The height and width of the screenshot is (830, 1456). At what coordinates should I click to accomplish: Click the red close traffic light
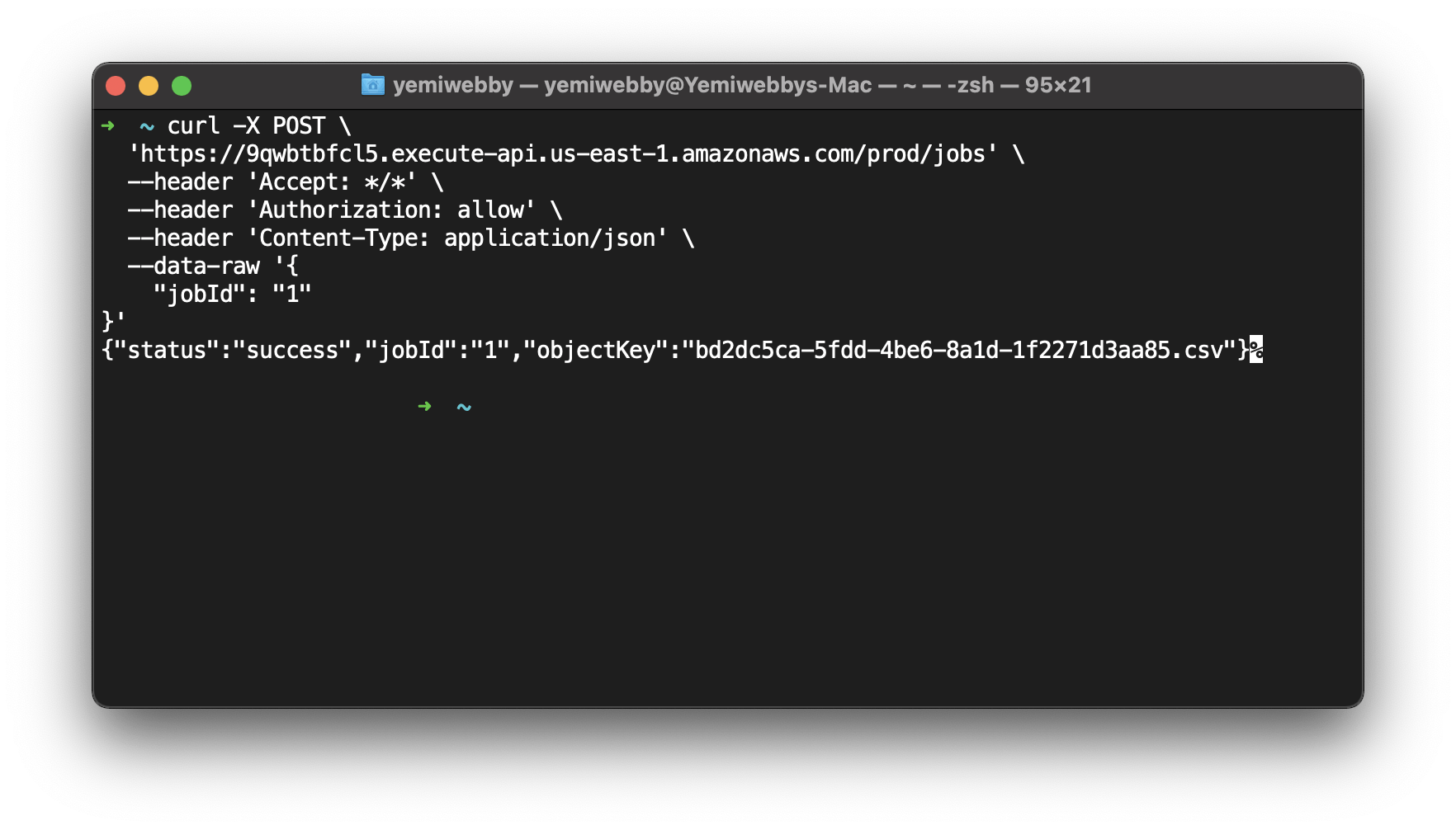116,85
